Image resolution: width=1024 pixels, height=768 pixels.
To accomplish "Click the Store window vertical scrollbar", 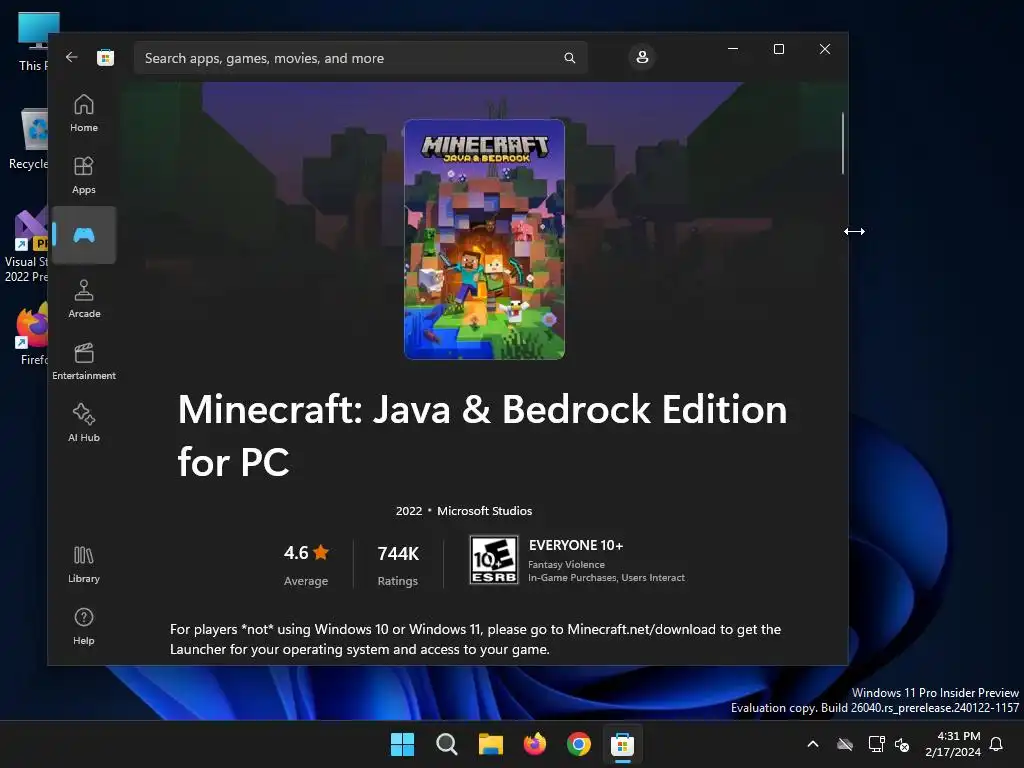I will click(842, 144).
